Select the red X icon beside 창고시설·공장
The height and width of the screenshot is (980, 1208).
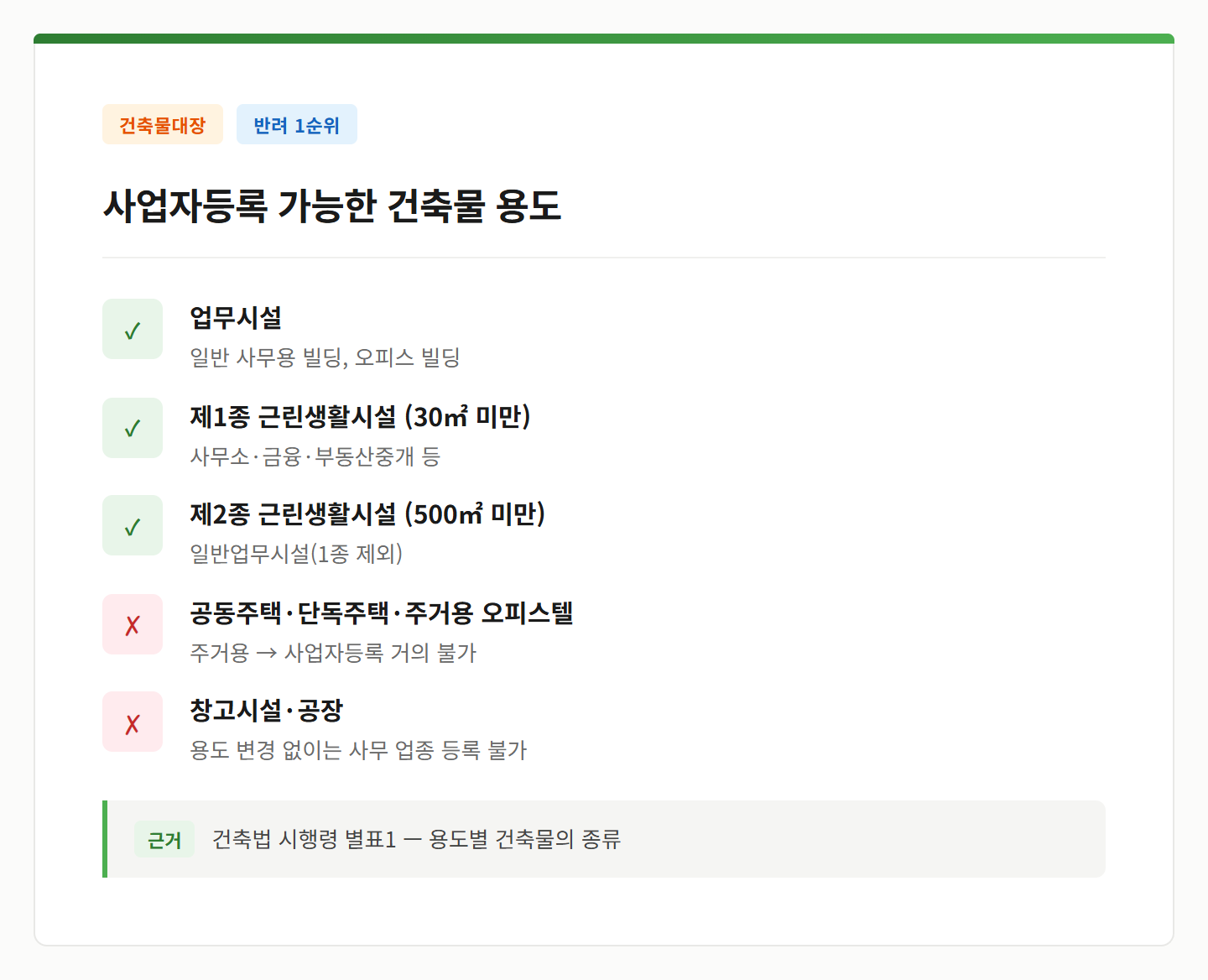[x=132, y=721]
